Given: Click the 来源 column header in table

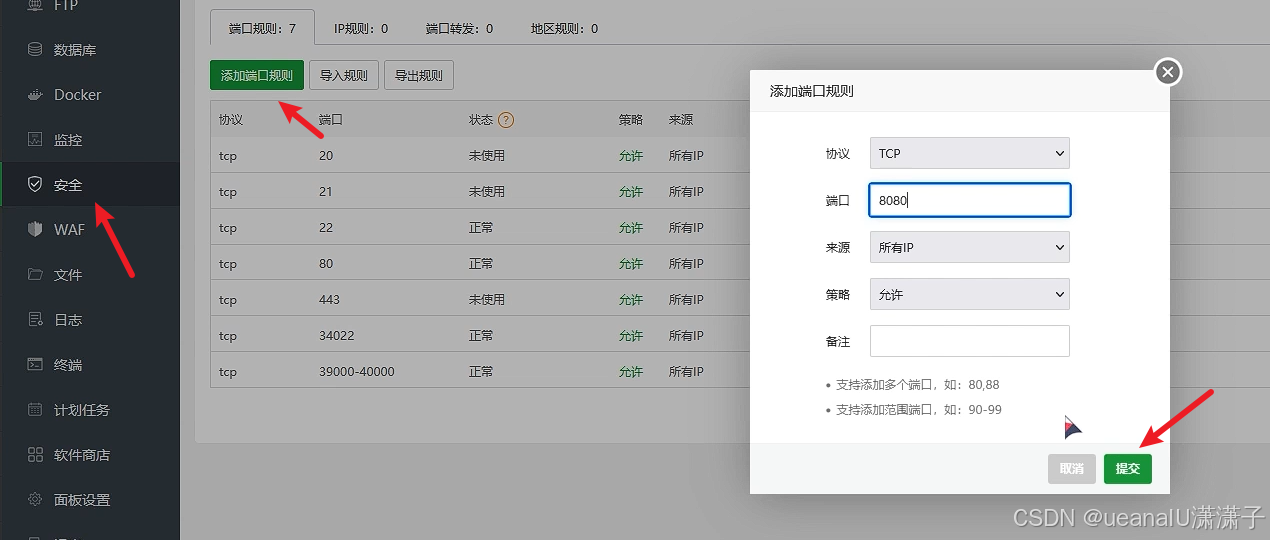Looking at the screenshot, I should click(x=681, y=120).
